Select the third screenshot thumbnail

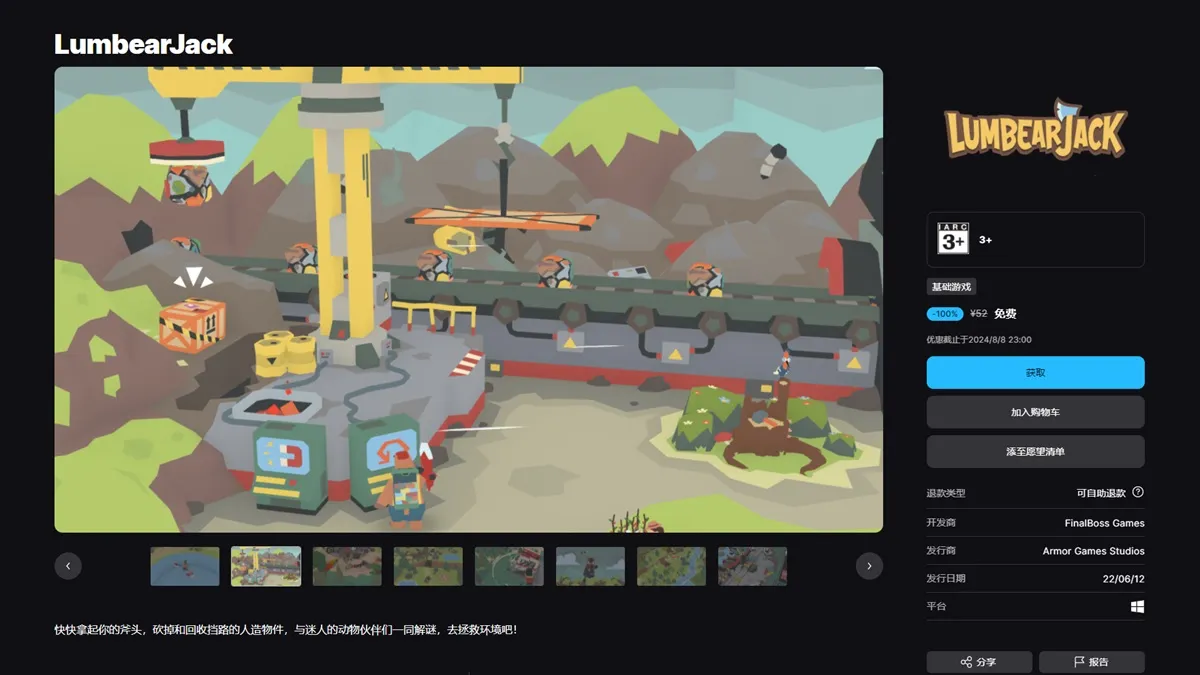click(x=347, y=566)
